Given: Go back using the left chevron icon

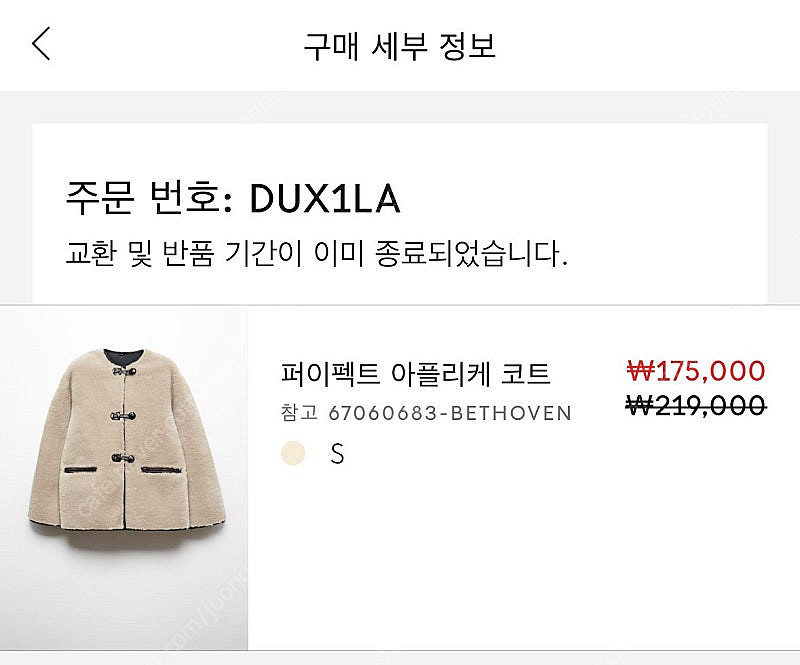Looking at the screenshot, I should [41, 44].
